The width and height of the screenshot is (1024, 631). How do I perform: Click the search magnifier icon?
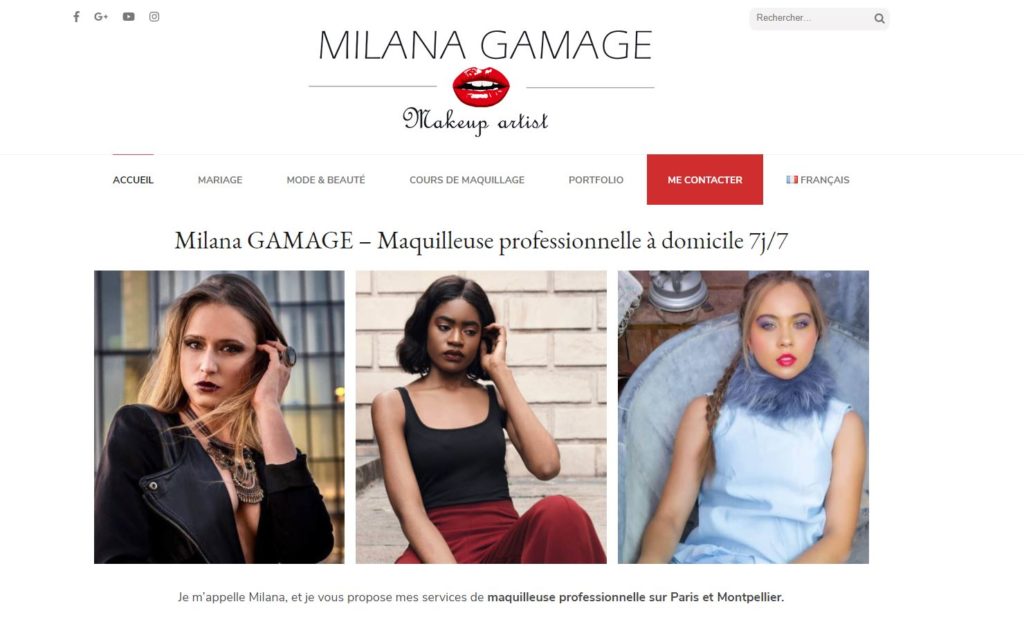[x=879, y=18]
